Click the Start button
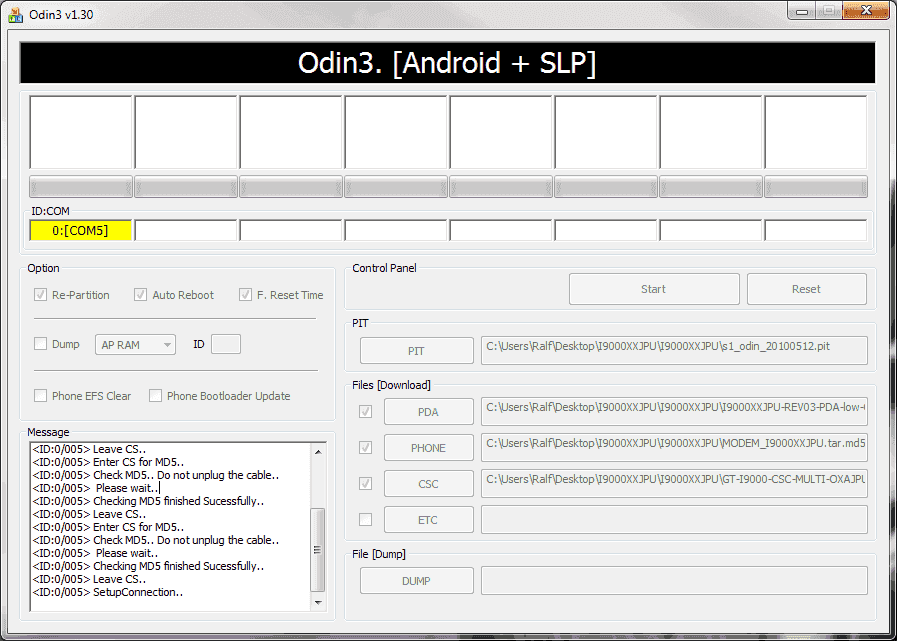 [654, 289]
